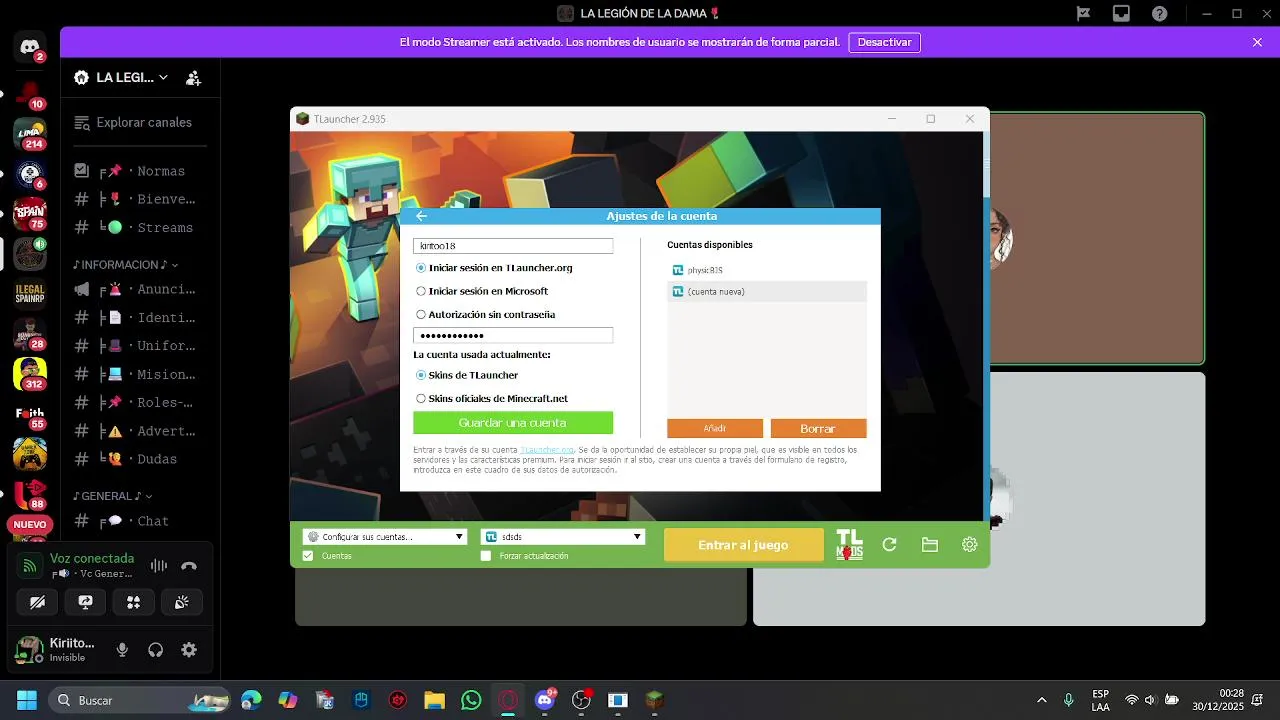Collapse the INFORMACION category

coord(125,265)
